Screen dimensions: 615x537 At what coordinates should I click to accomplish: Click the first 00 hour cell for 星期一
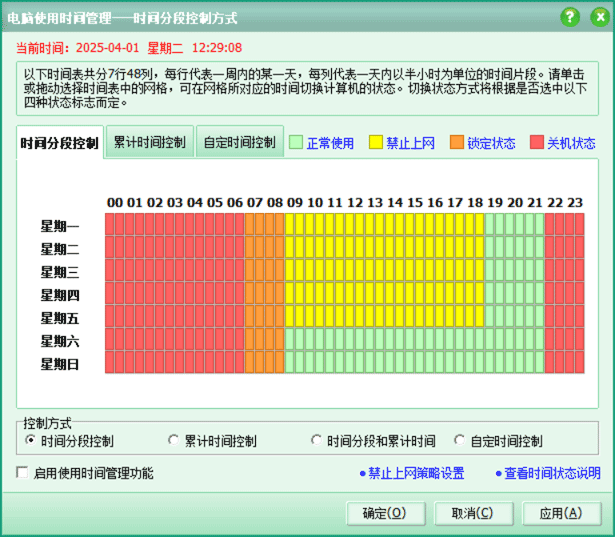(110, 225)
